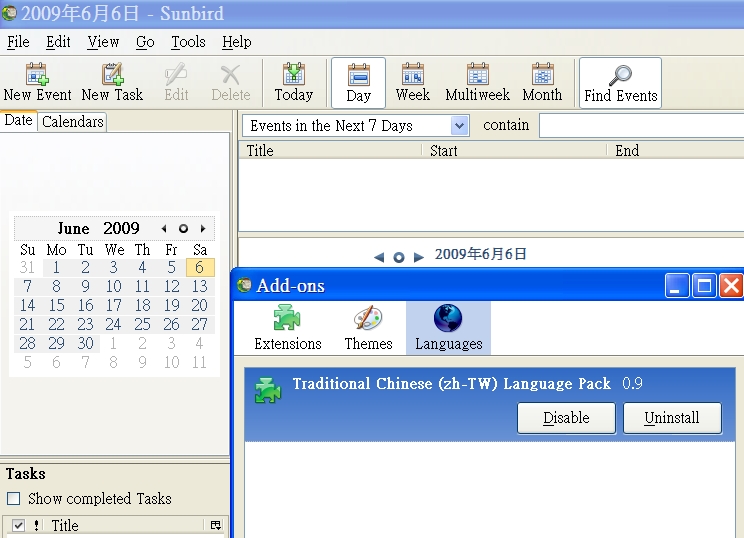Switch to Multiweek view
Viewport: 744px width, 538px height.
click(x=477, y=83)
